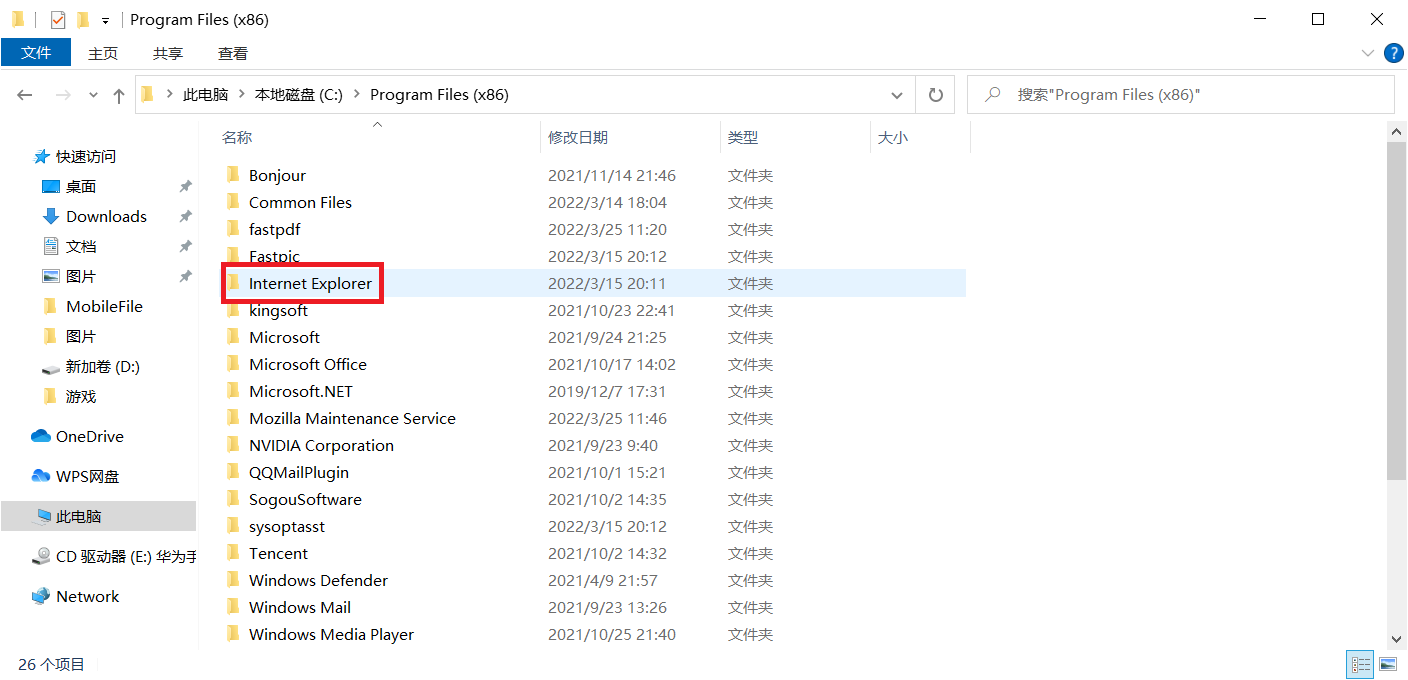Click the search Program Files box

1190,95
